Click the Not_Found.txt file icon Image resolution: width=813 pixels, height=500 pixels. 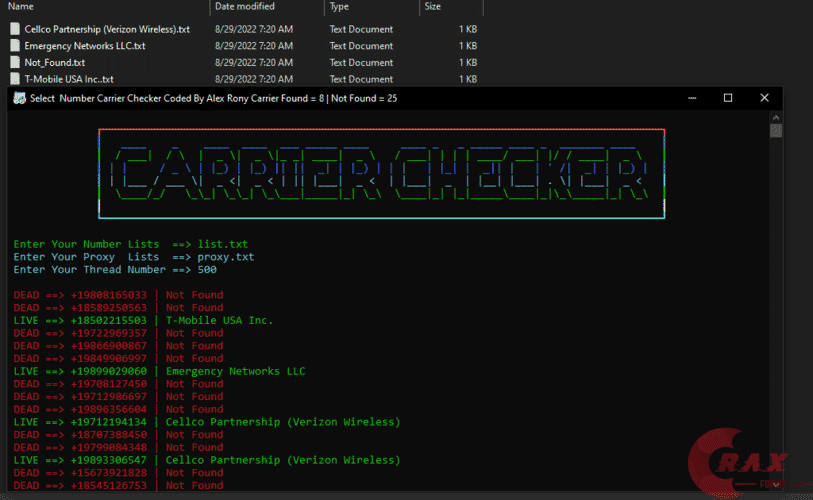15,62
